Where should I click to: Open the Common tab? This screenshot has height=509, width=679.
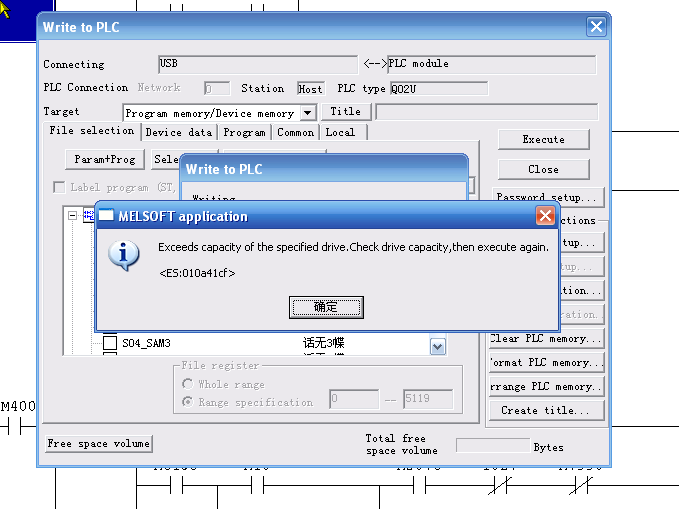(295, 132)
